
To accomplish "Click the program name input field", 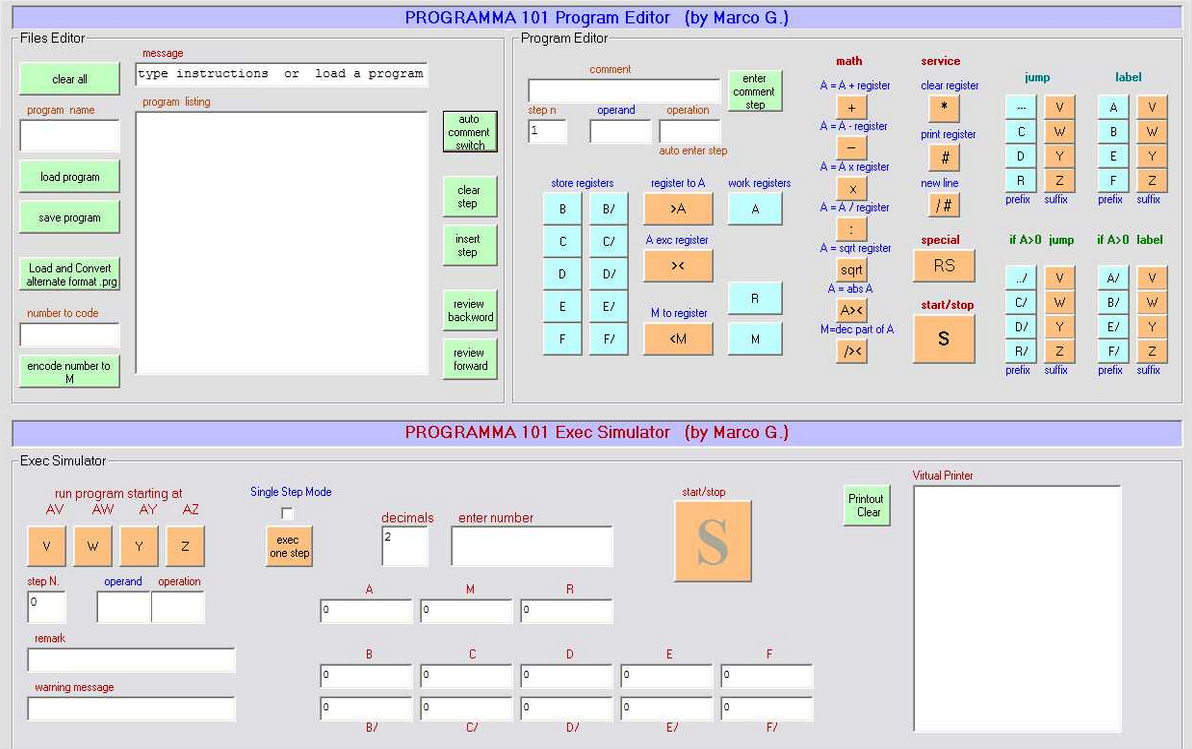I will coord(70,136).
